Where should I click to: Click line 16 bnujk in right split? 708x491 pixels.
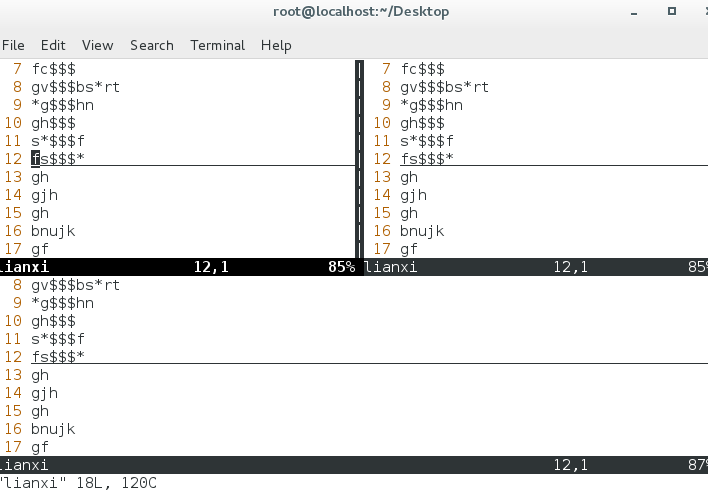422,231
